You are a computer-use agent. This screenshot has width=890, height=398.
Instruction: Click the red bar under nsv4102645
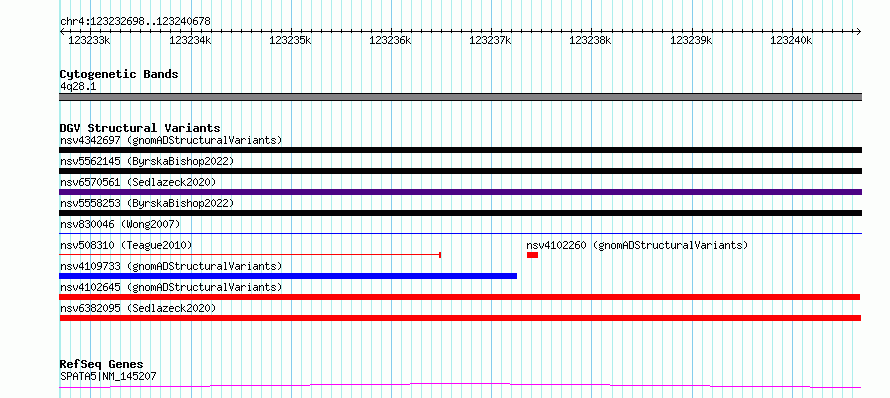(x=460, y=297)
